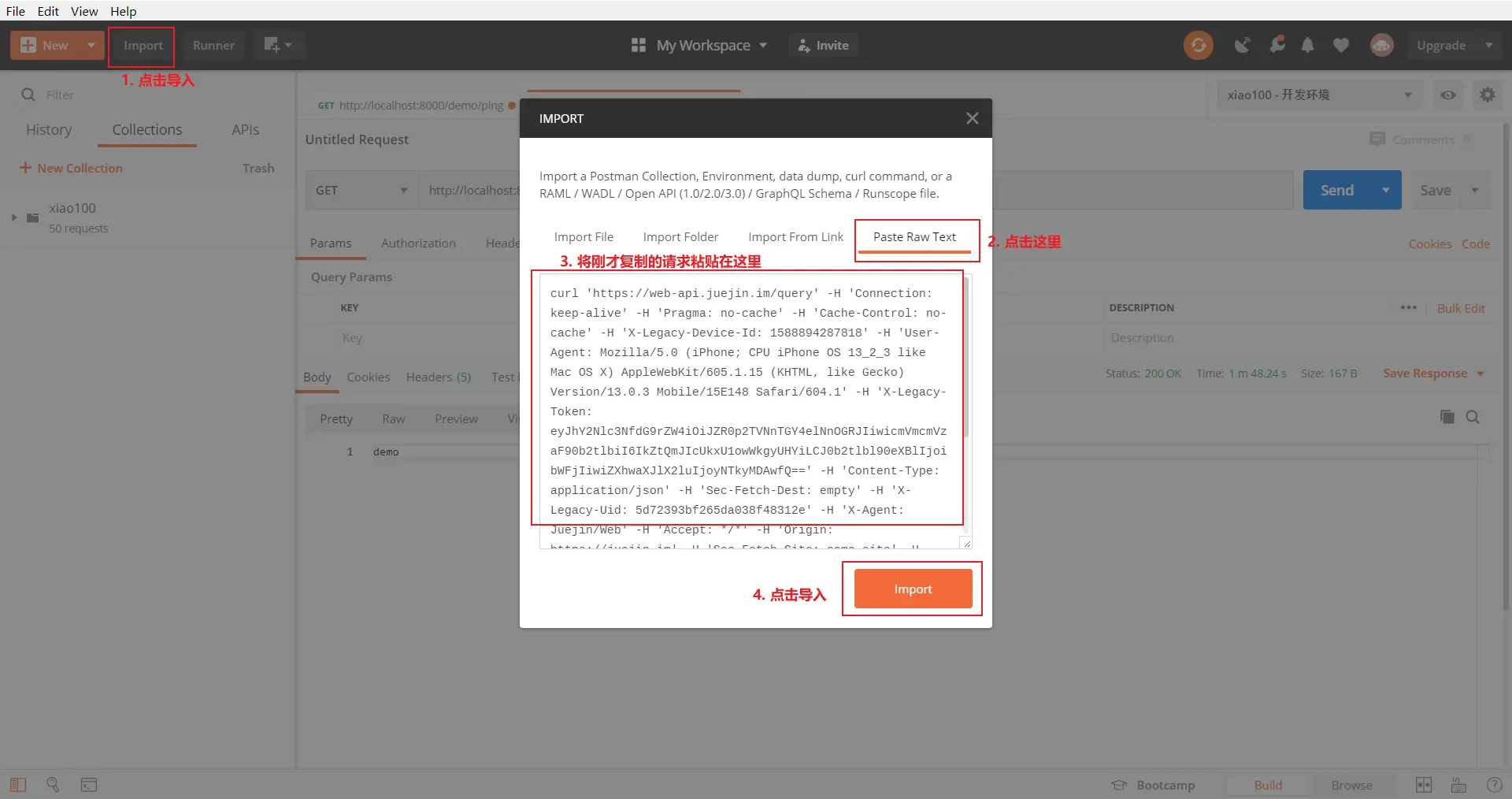Expand the Send button dropdown arrow
Image resolution: width=1512 pixels, height=799 pixels.
point(1386,190)
